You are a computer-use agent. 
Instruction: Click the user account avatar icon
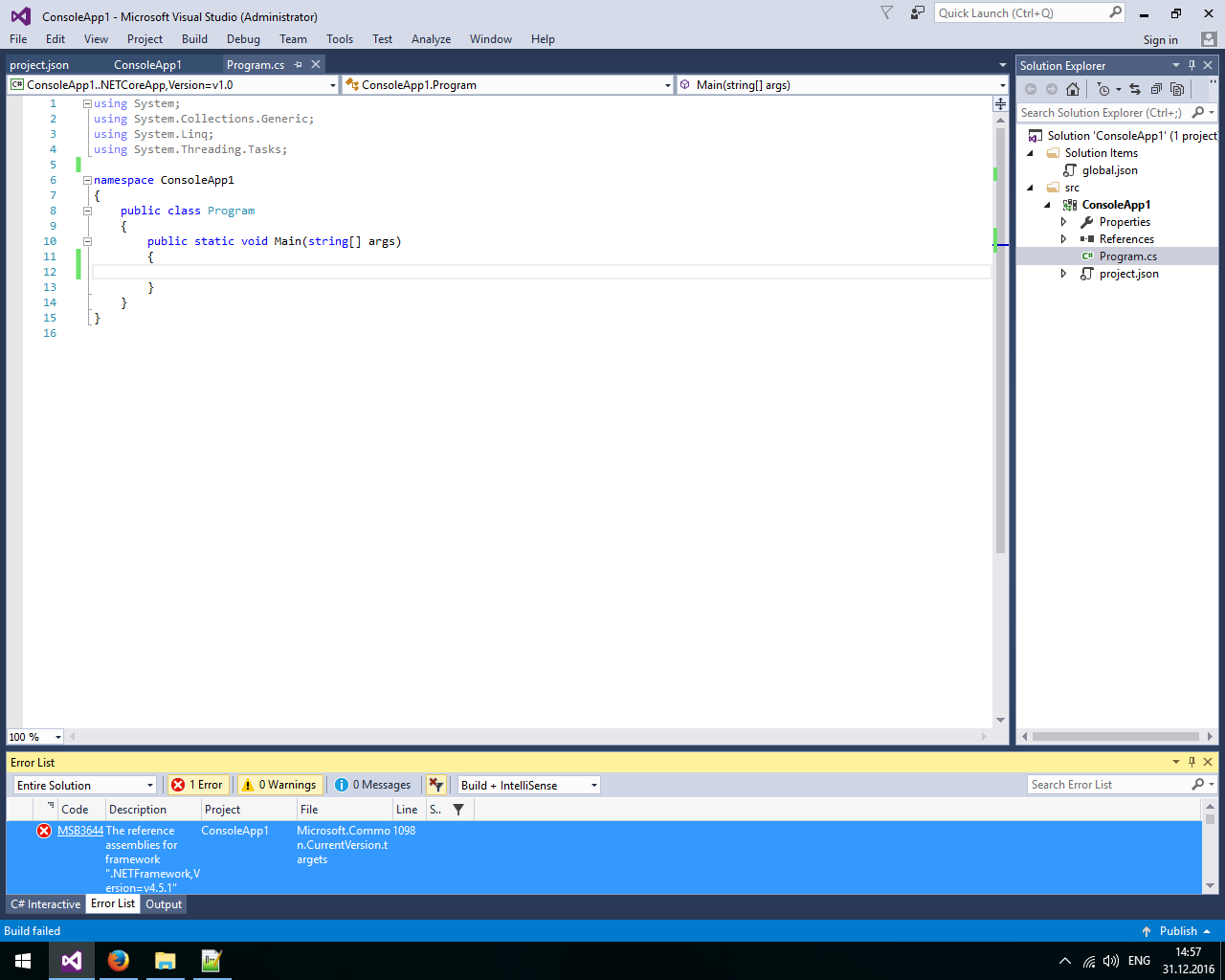click(x=1209, y=39)
